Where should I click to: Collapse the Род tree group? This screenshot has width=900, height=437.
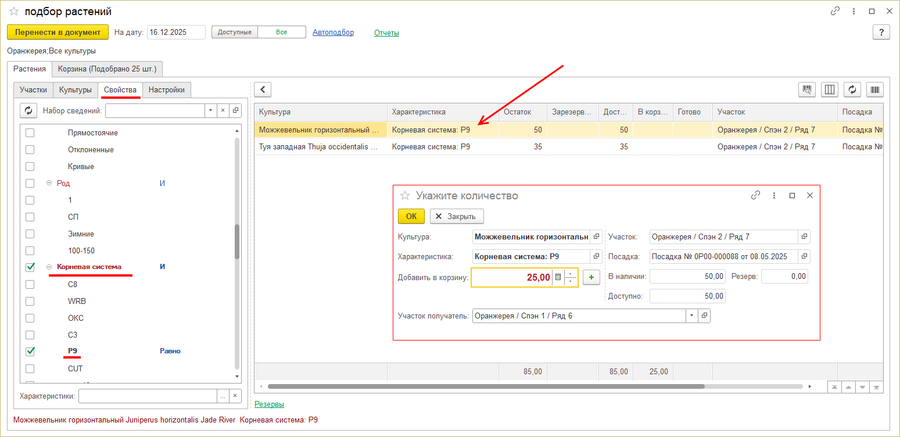(49, 183)
